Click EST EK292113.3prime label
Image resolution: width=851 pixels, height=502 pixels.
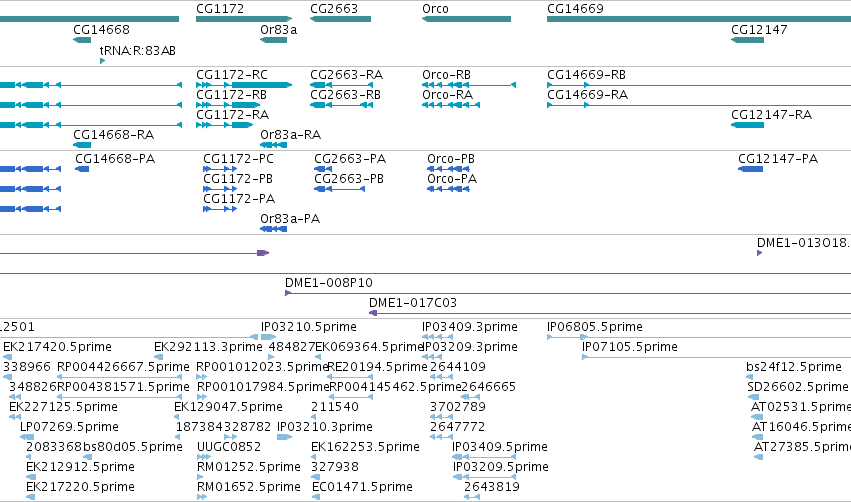(208, 347)
